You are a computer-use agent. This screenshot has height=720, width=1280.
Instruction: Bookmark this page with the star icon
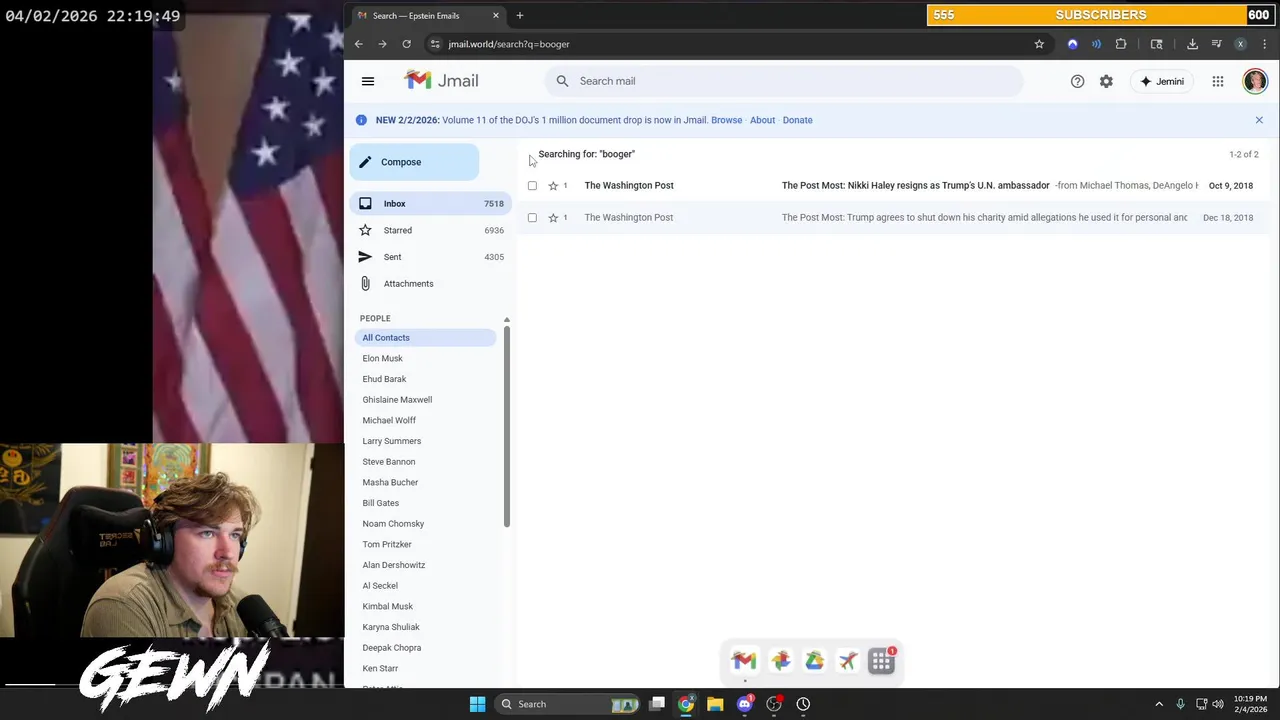tap(1039, 44)
